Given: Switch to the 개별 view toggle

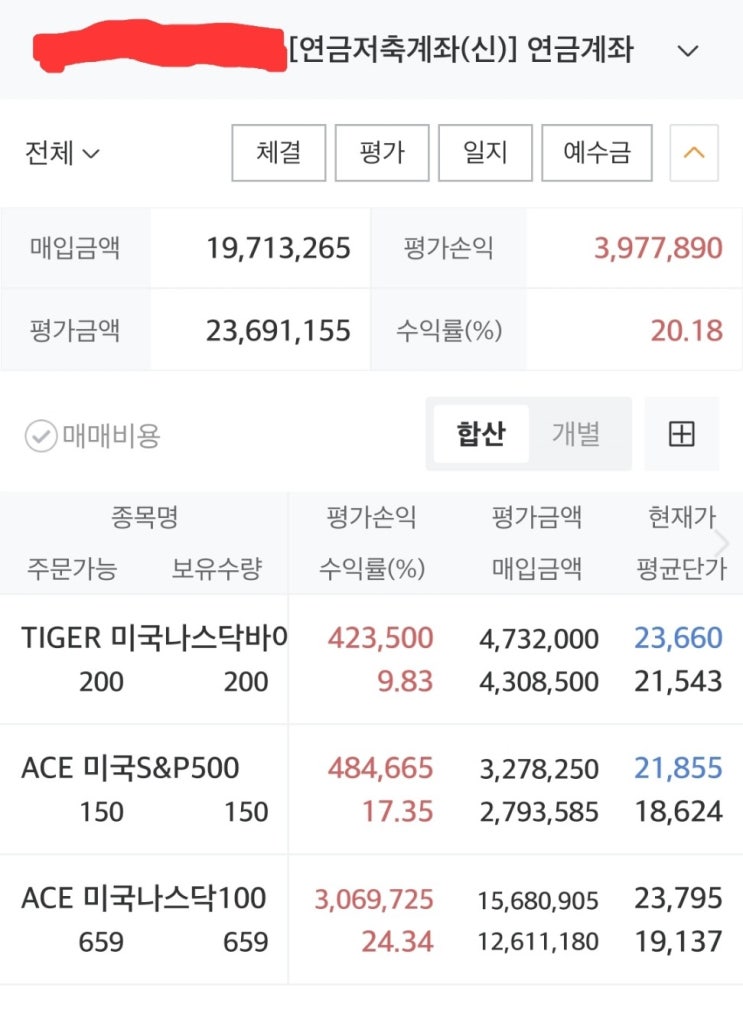Looking at the screenshot, I should coord(576,434).
